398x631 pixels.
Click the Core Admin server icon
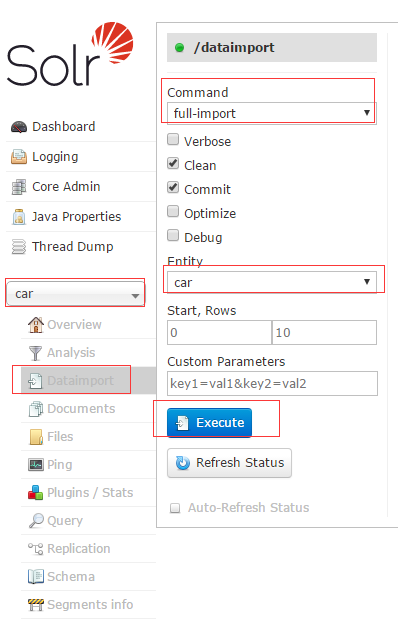(x=19, y=187)
